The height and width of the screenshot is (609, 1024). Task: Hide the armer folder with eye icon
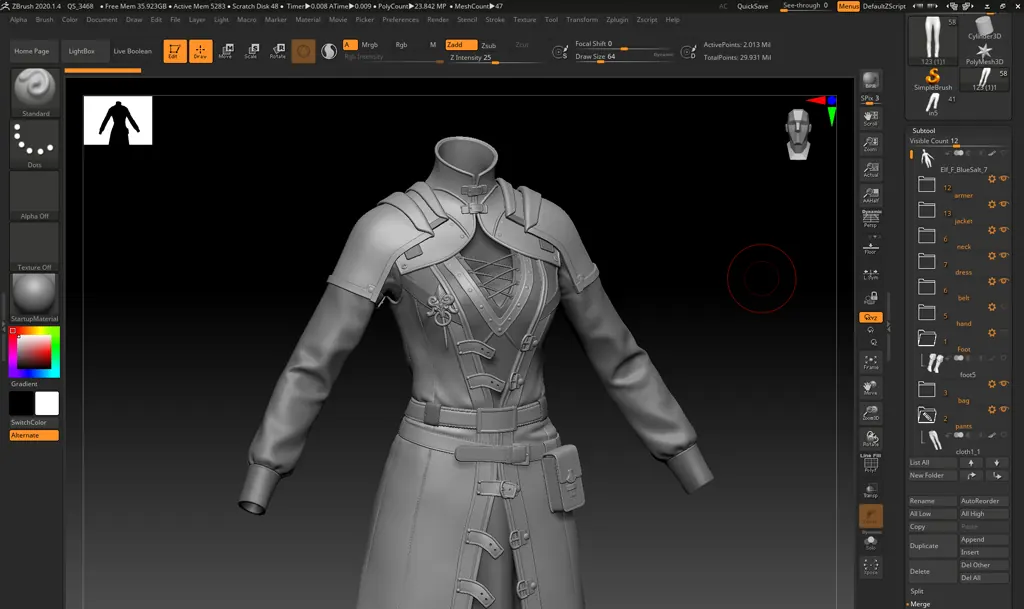pos(1003,179)
